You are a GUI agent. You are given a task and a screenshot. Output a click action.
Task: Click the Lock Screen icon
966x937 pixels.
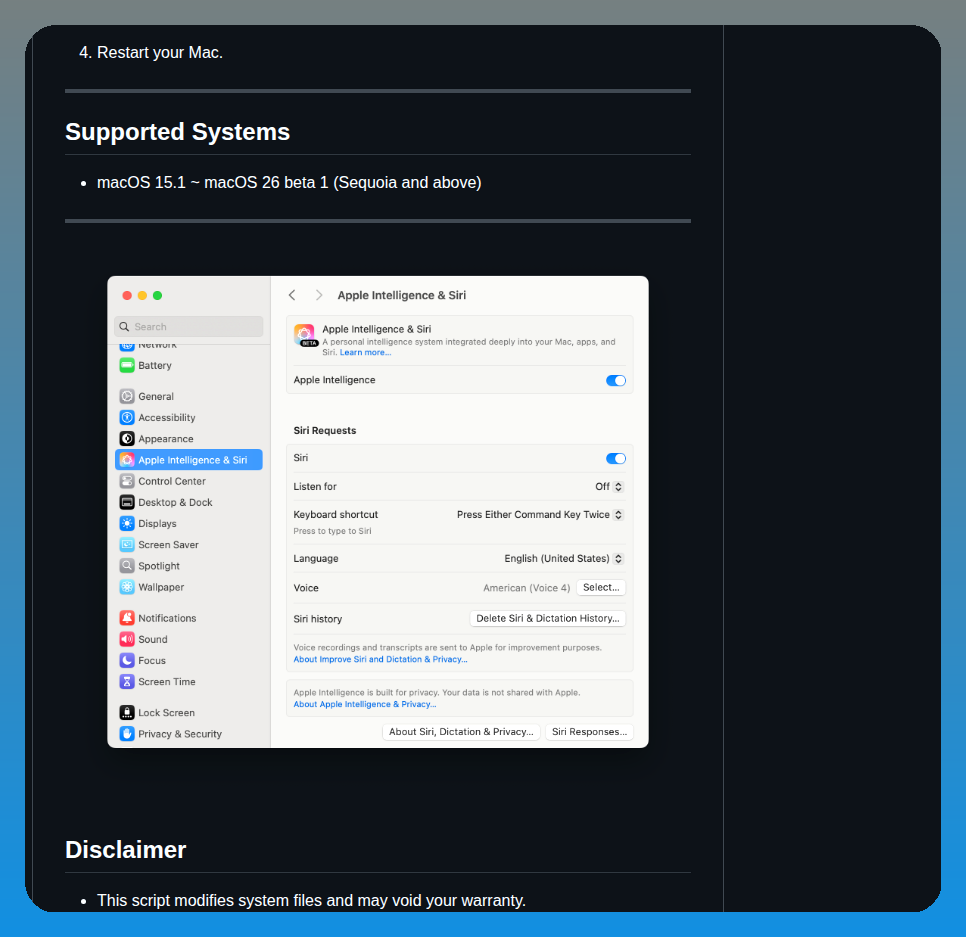(x=127, y=713)
